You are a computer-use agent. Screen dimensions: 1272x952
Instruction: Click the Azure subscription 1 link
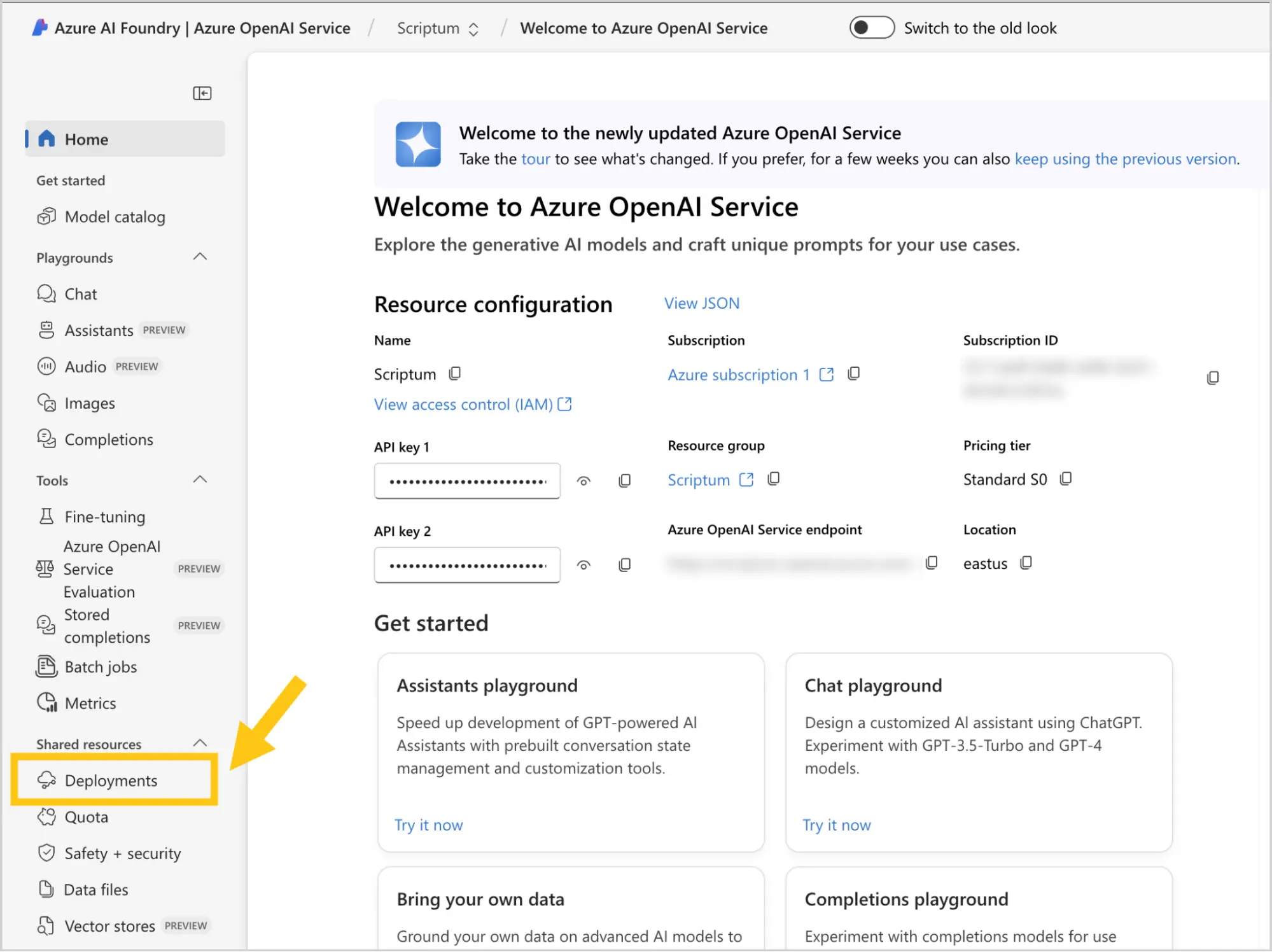(739, 375)
